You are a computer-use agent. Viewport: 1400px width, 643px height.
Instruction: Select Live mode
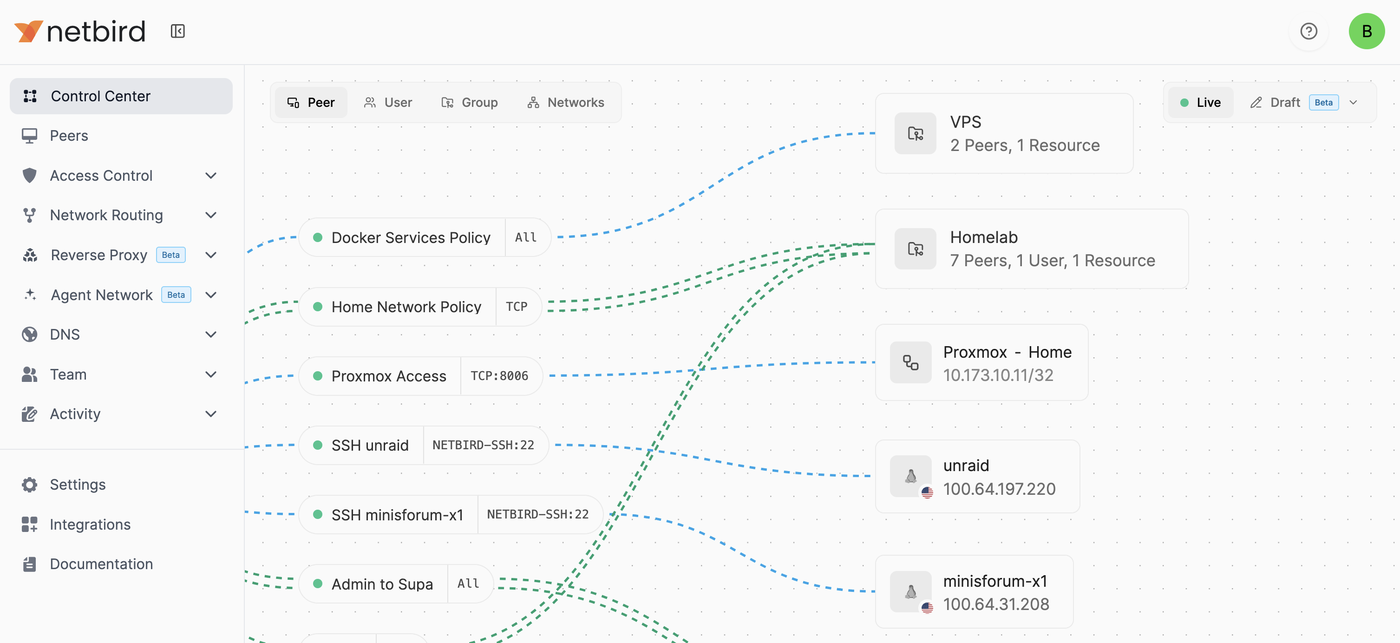[x=1200, y=102]
